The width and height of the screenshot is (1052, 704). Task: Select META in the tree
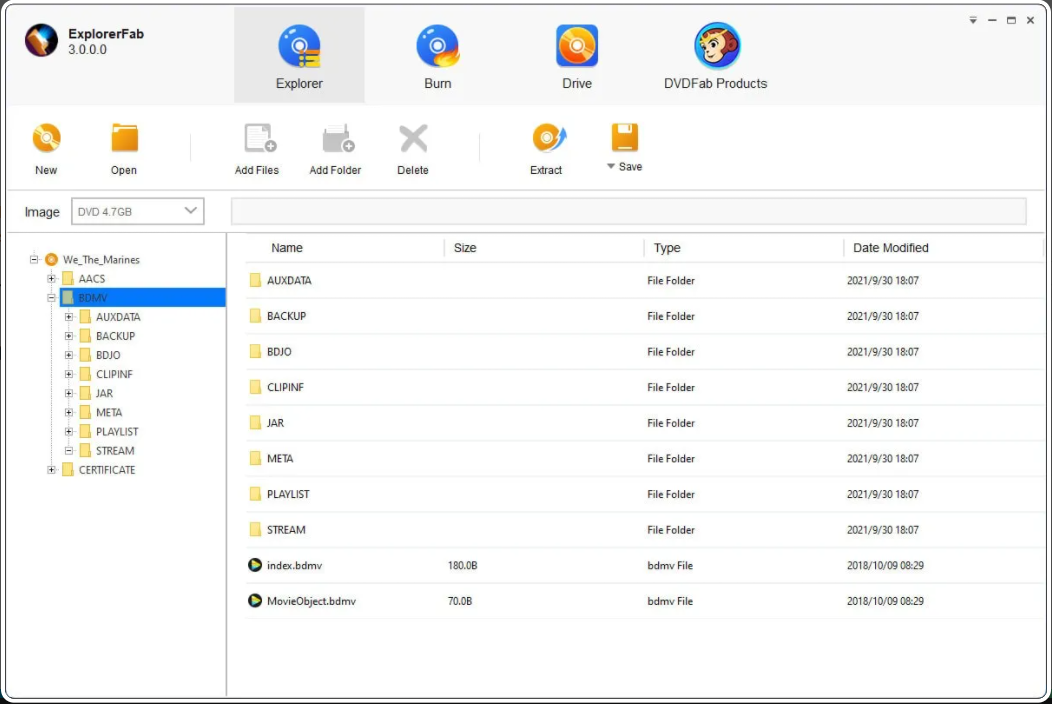109,412
